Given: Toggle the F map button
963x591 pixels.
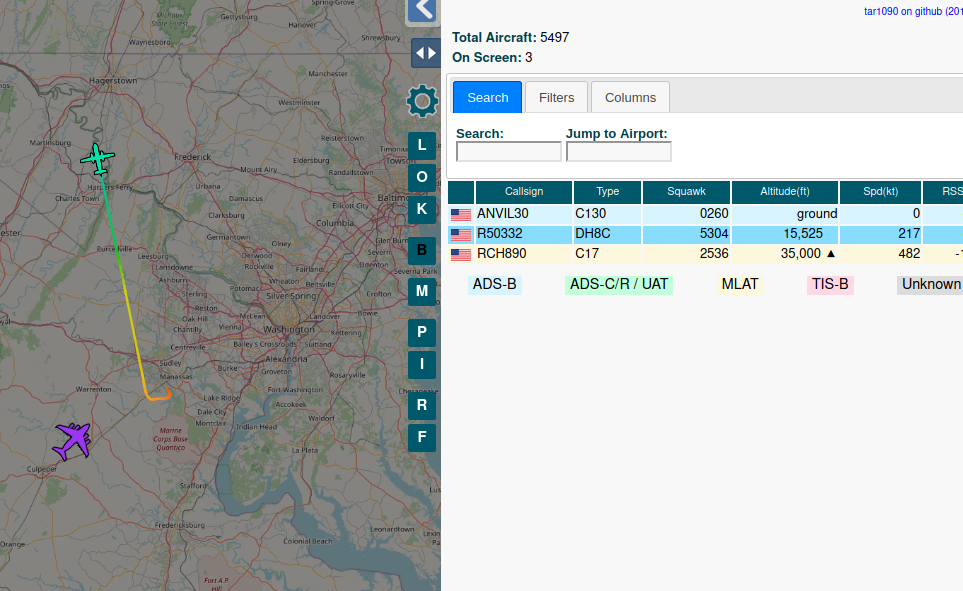Looking at the screenshot, I should pos(422,437).
